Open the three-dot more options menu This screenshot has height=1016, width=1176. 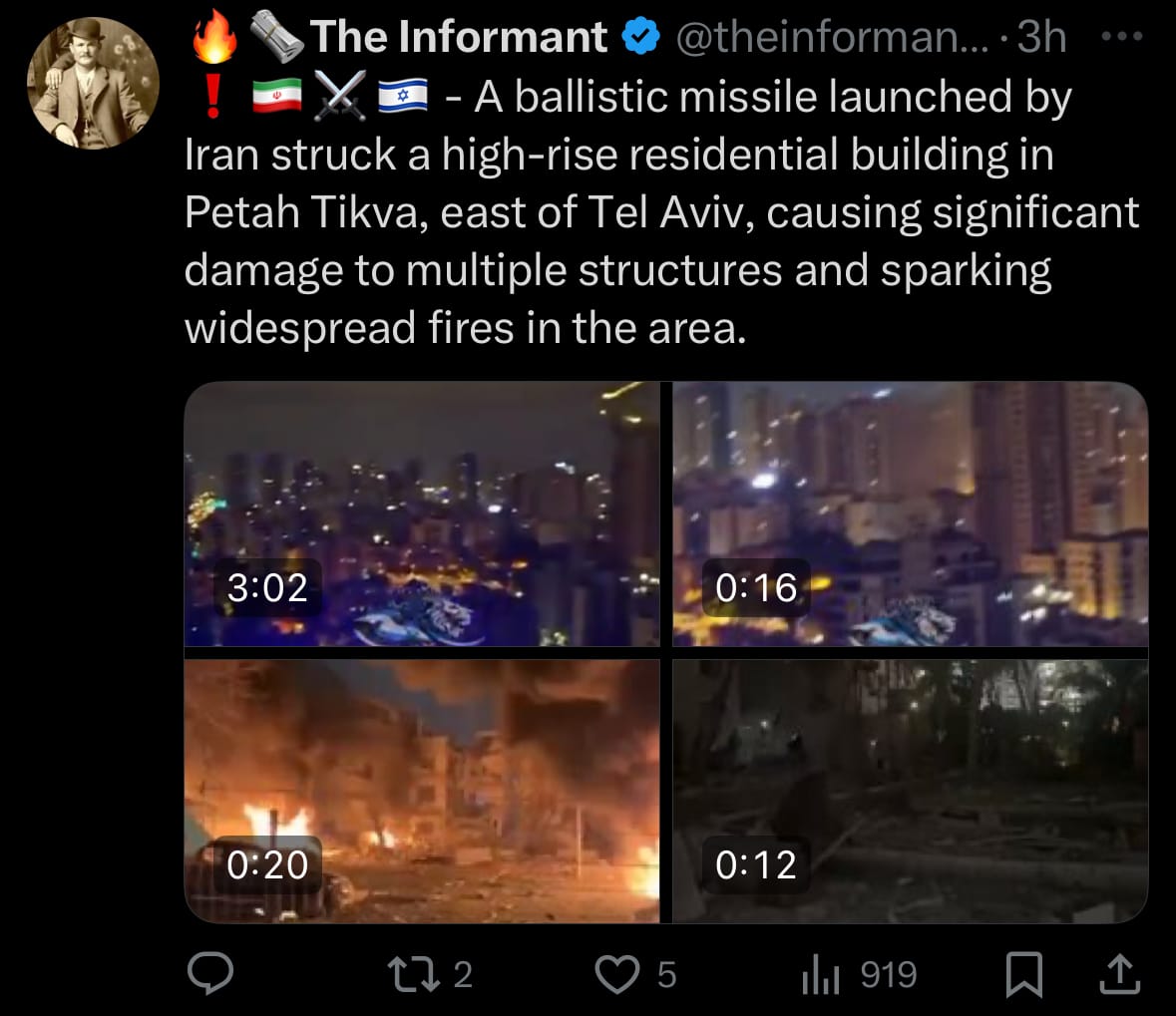click(x=1122, y=35)
